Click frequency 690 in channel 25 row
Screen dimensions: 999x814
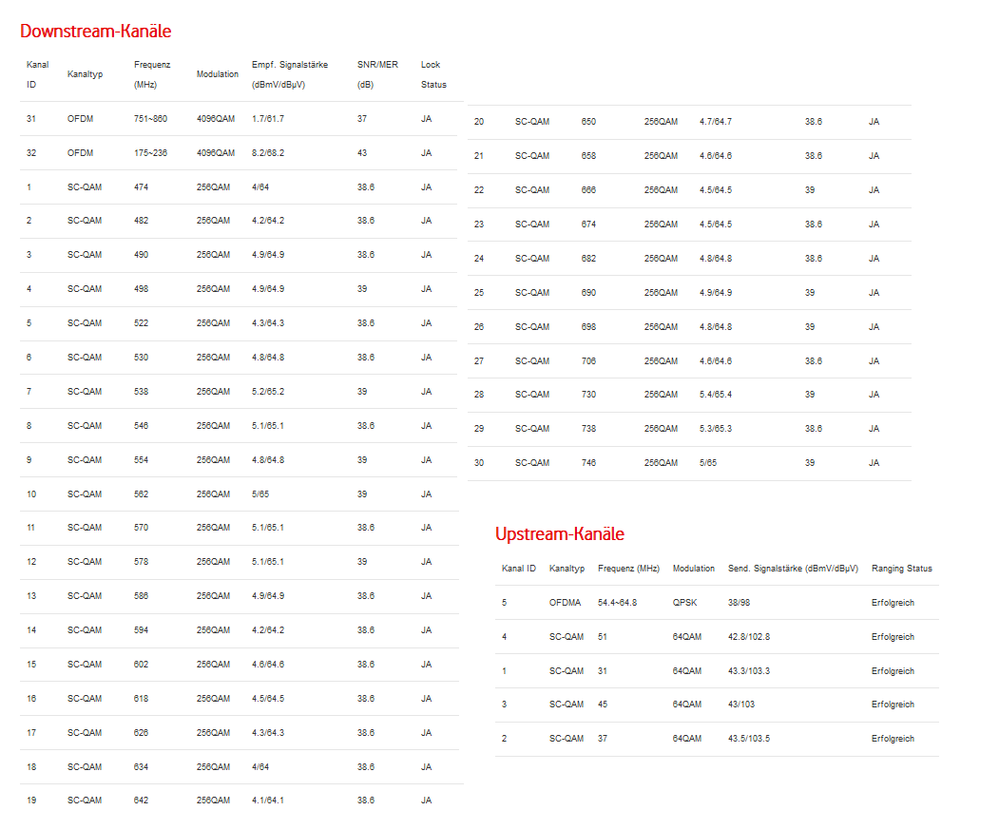tap(589, 293)
